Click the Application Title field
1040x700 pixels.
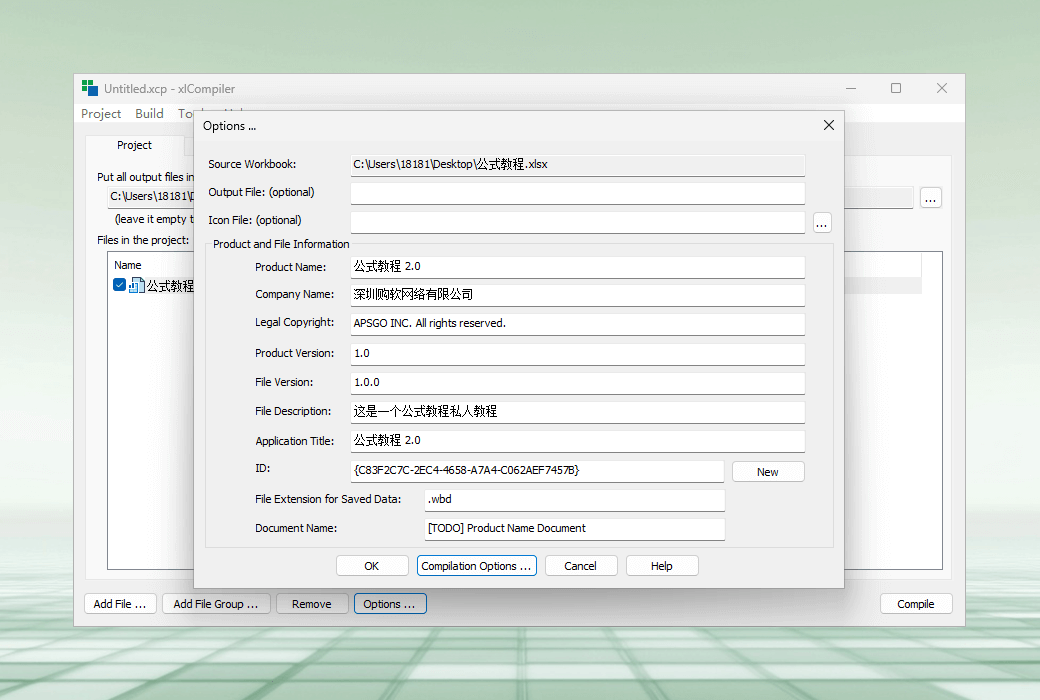tap(577, 441)
